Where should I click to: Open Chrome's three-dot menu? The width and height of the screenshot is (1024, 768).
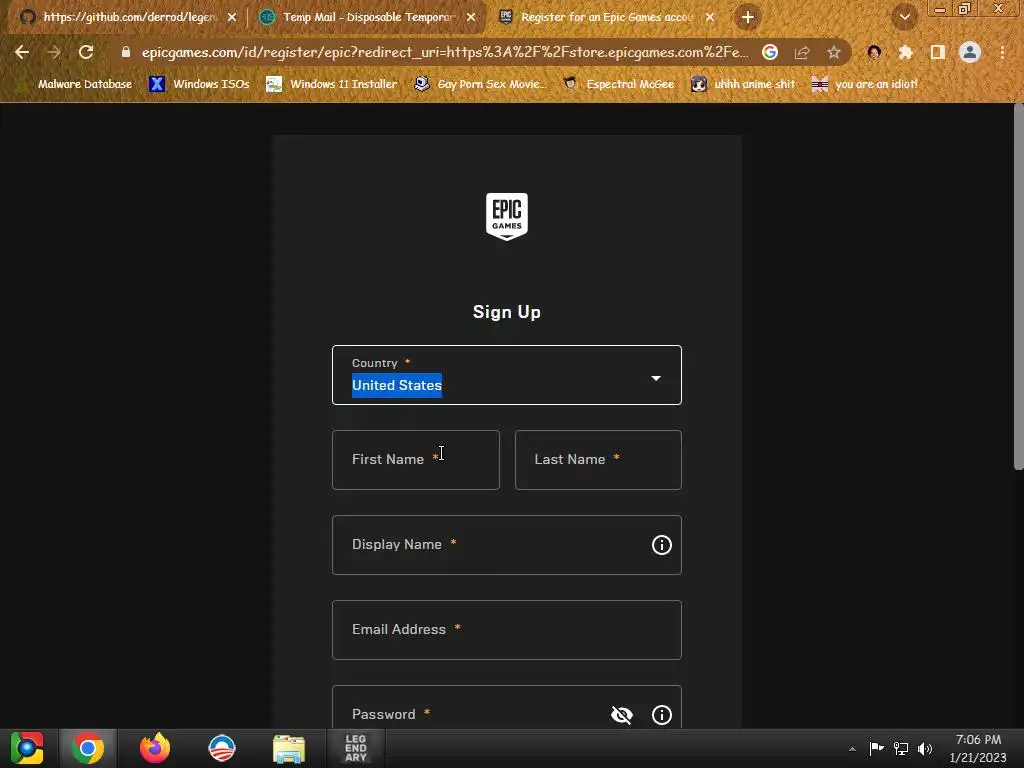tap(1002, 52)
